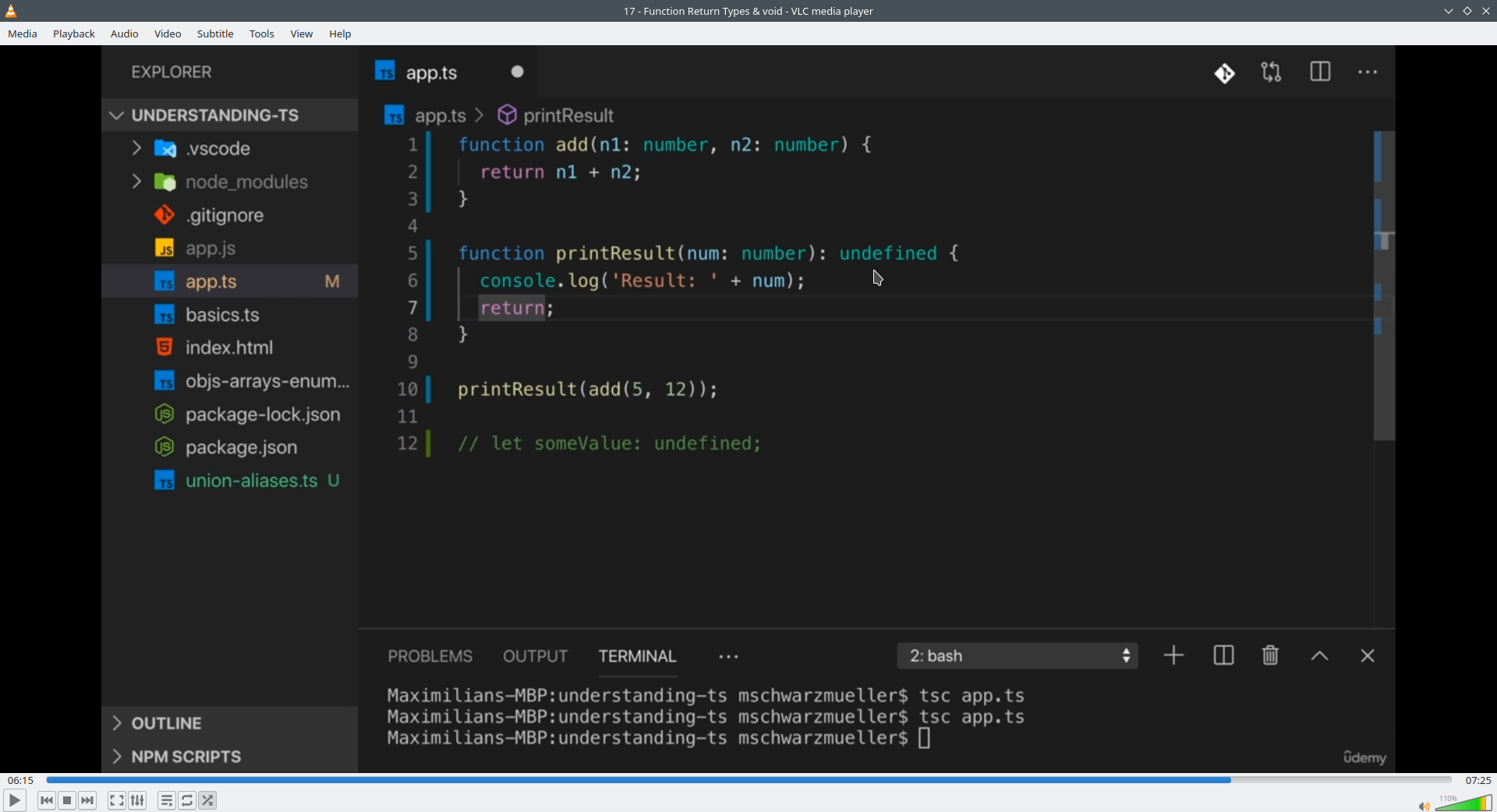1497x812 pixels.
Task: Select the app.ts editor tab
Action: pos(448,72)
